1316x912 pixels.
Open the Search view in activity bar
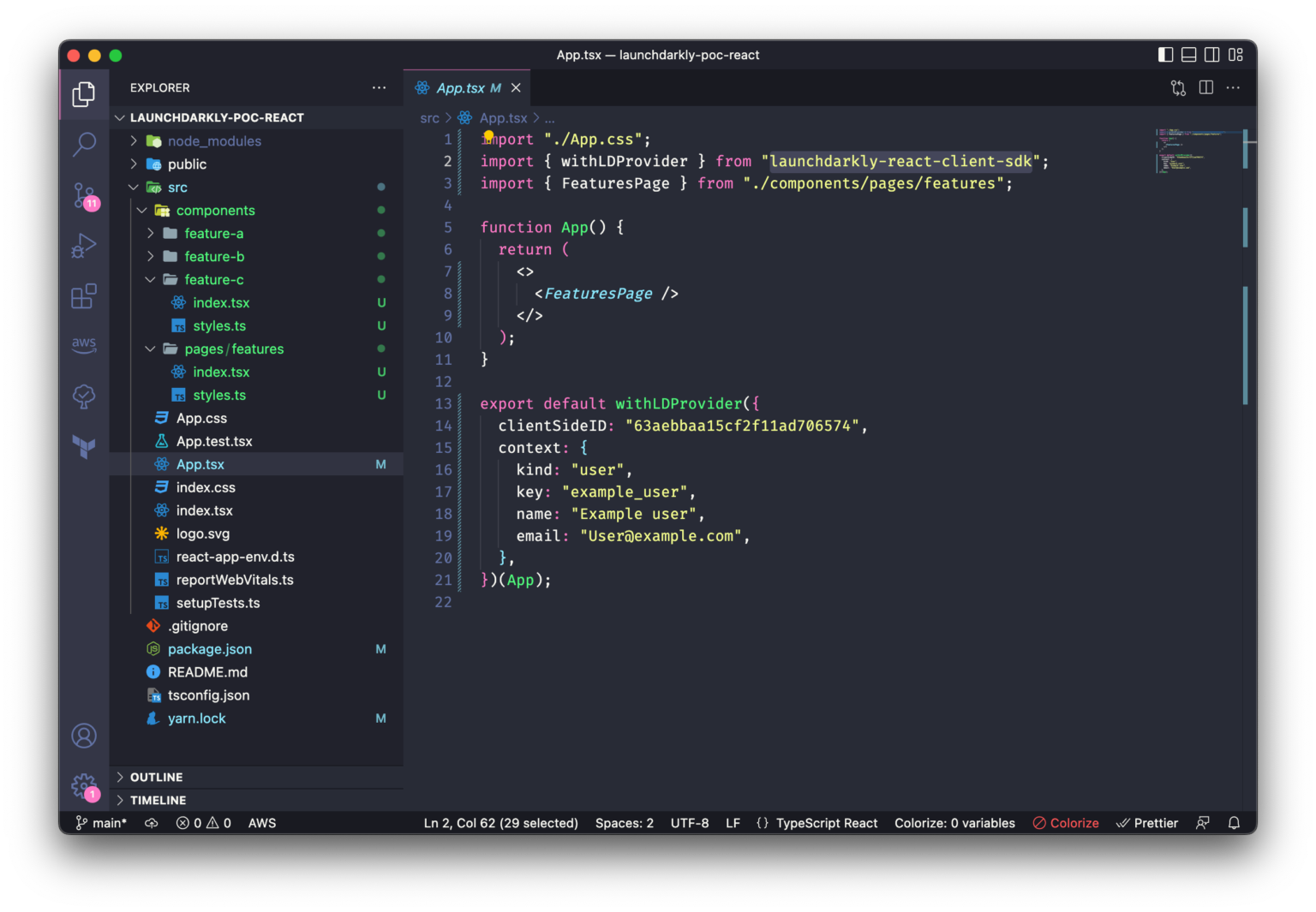[84, 144]
